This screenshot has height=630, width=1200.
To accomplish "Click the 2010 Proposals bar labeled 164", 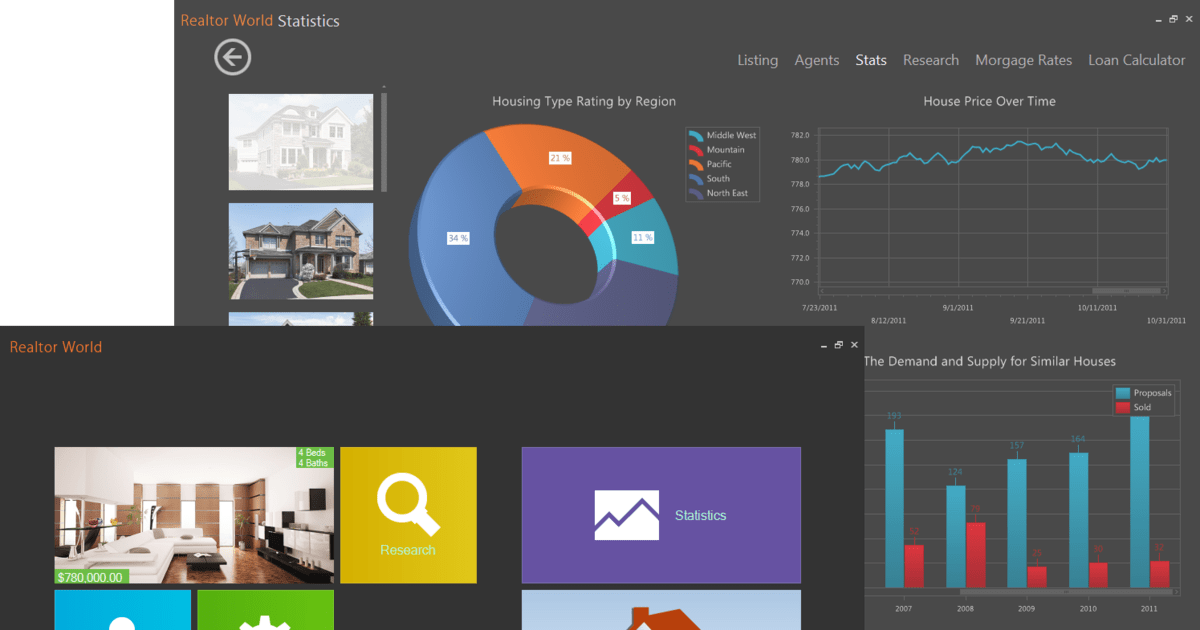I will coord(1078,520).
